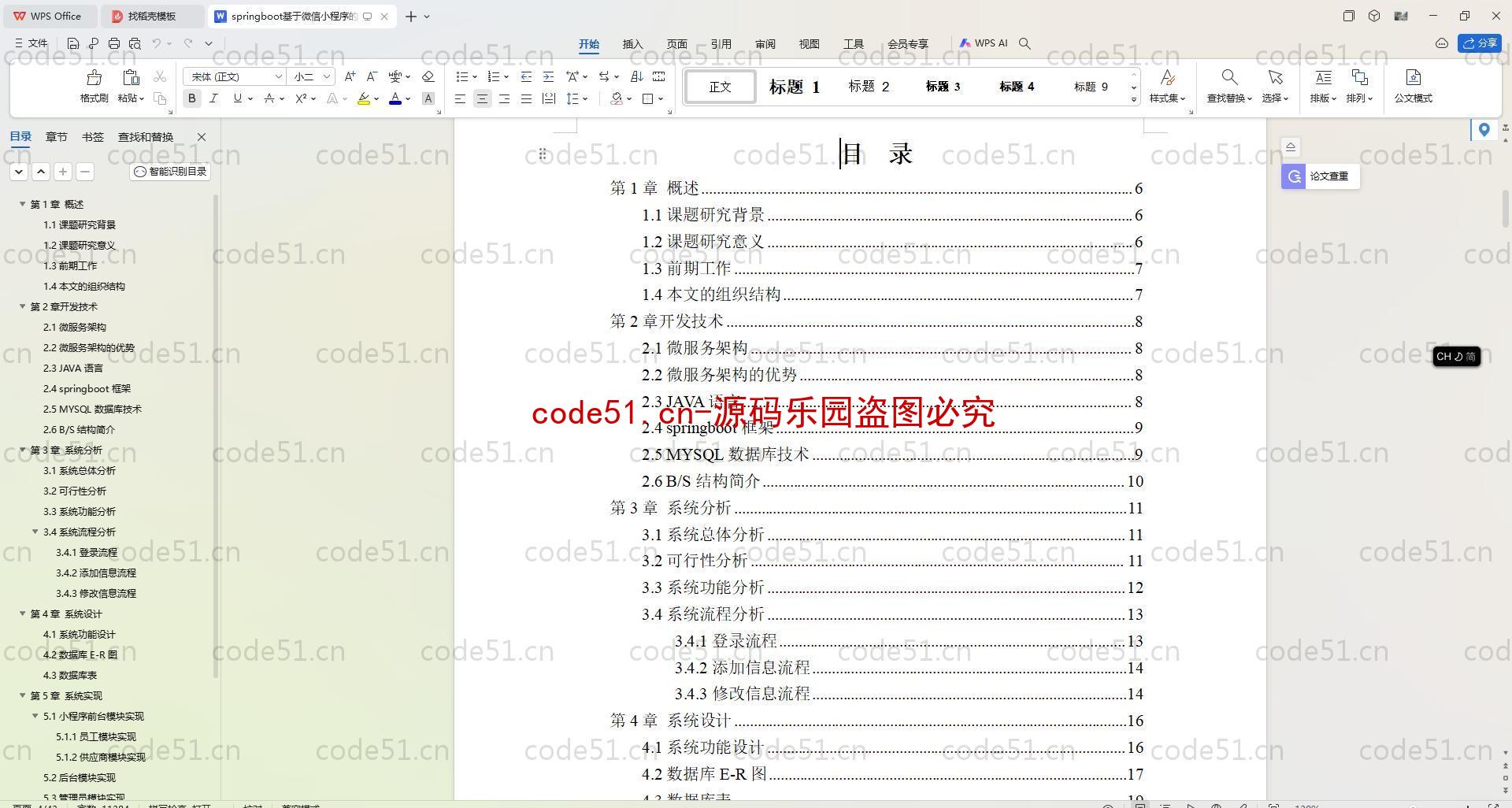Justify text alignment icon
The image size is (1512, 808).
click(526, 98)
